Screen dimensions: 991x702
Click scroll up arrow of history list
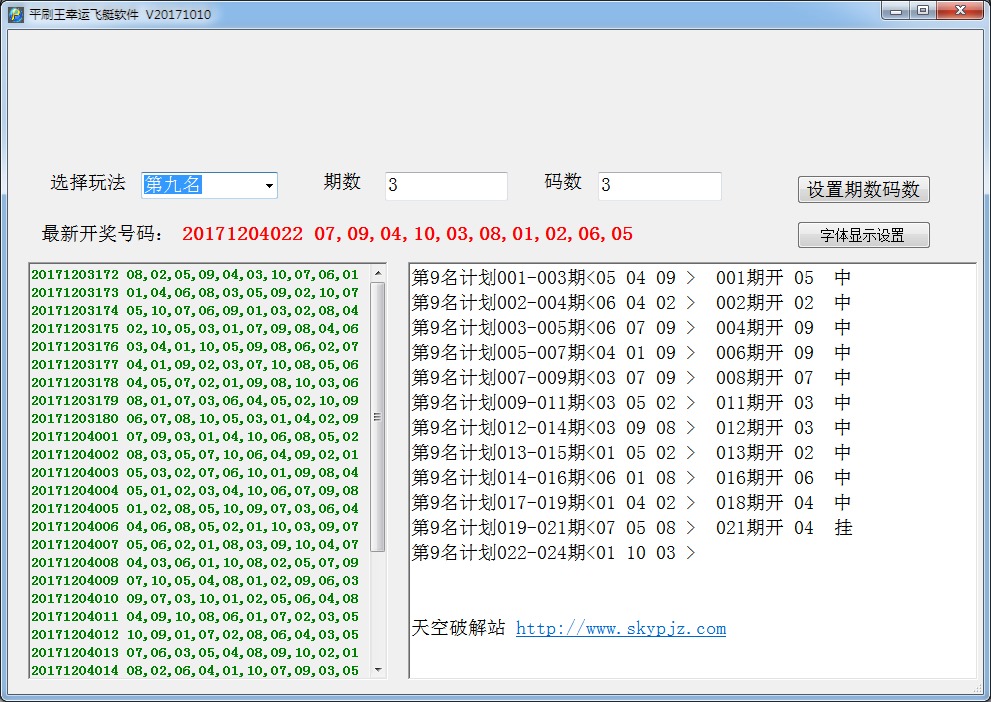tap(378, 273)
